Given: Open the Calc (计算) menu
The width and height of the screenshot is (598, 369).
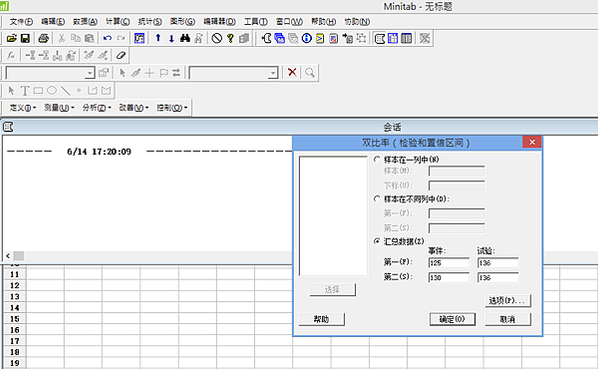Looking at the screenshot, I should tap(117, 22).
